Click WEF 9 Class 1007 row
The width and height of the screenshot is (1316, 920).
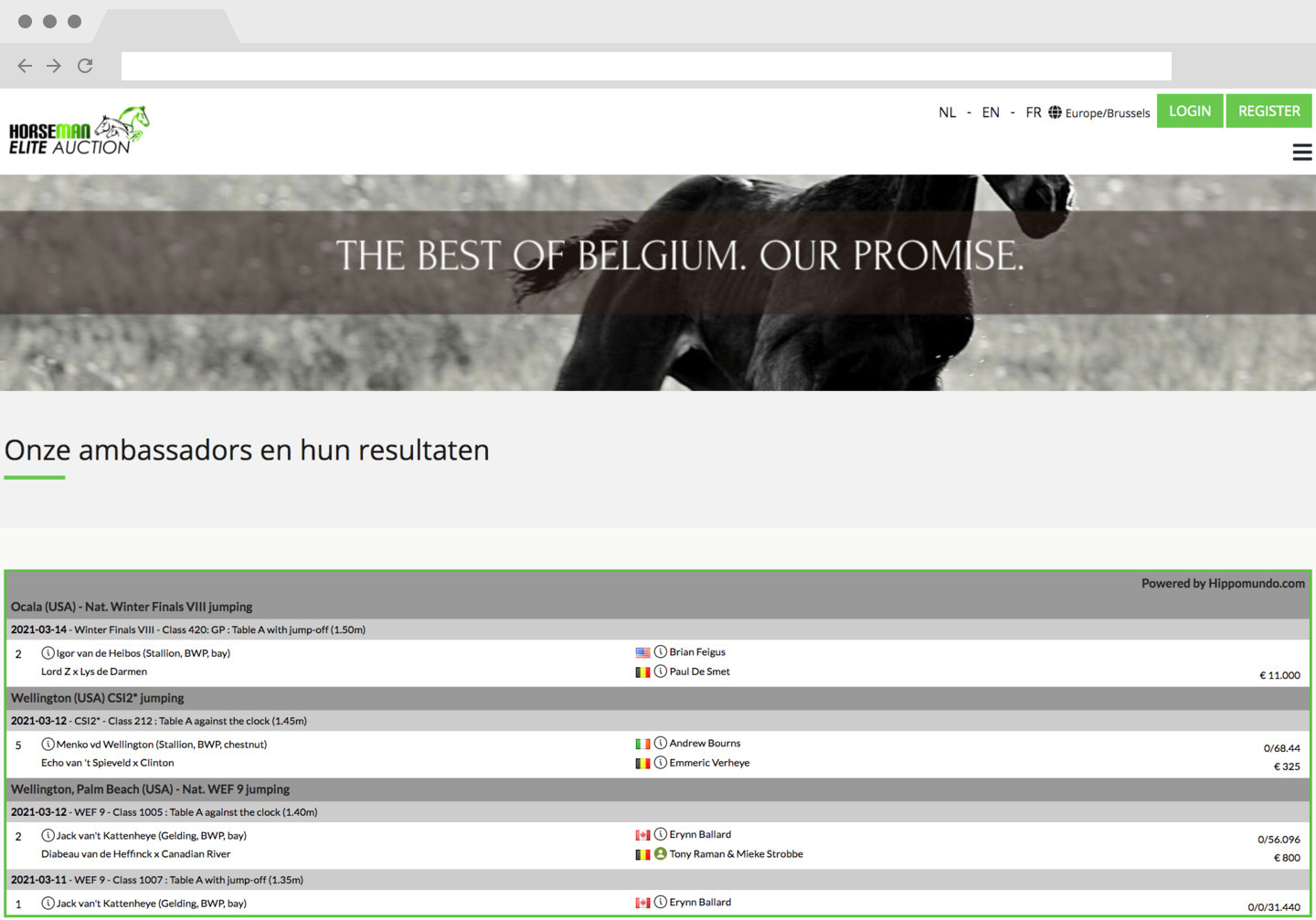click(x=658, y=880)
